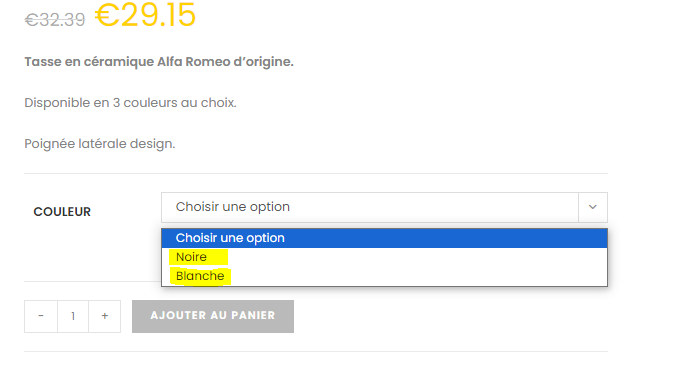Open the Couleur dropdown chevron arrow

593,207
